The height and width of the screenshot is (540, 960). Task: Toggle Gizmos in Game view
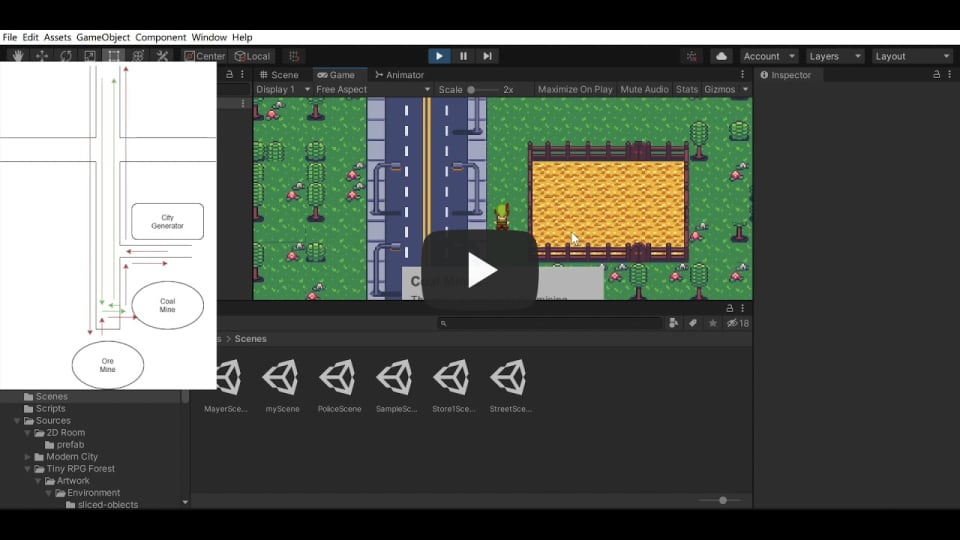pyautogui.click(x=719, y=89)
